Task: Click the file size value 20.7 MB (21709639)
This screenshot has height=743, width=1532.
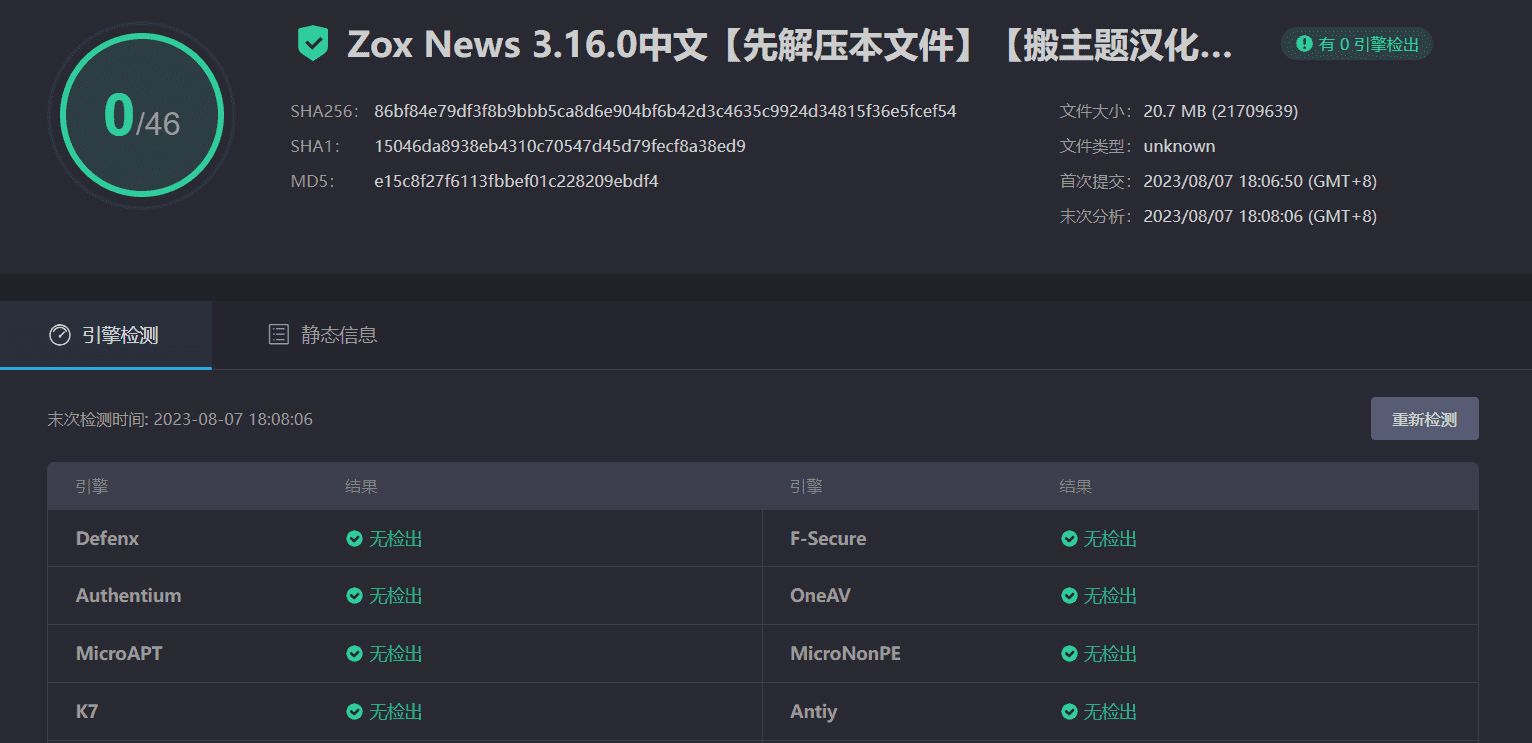Action: point(1221,111)
